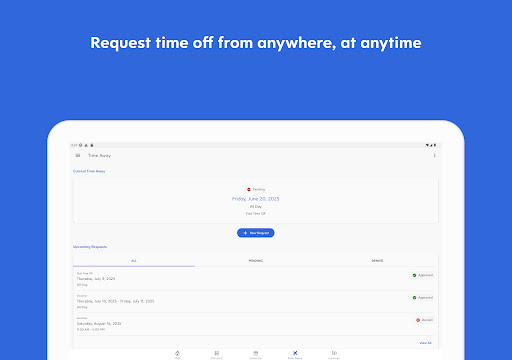This screenshot has height=360, width=512.
Task: Click the View All link
Action: point(425,343)
